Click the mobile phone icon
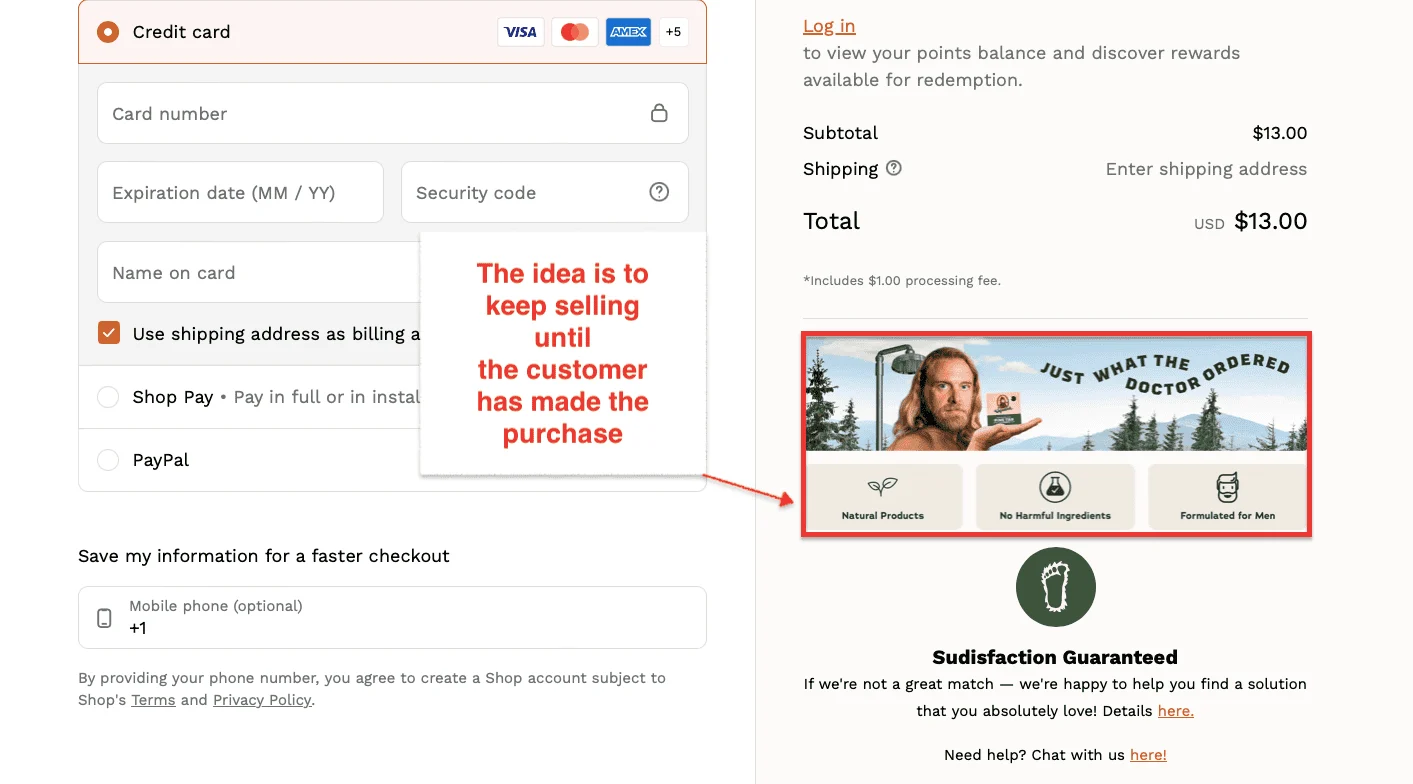 click(103, 617)
